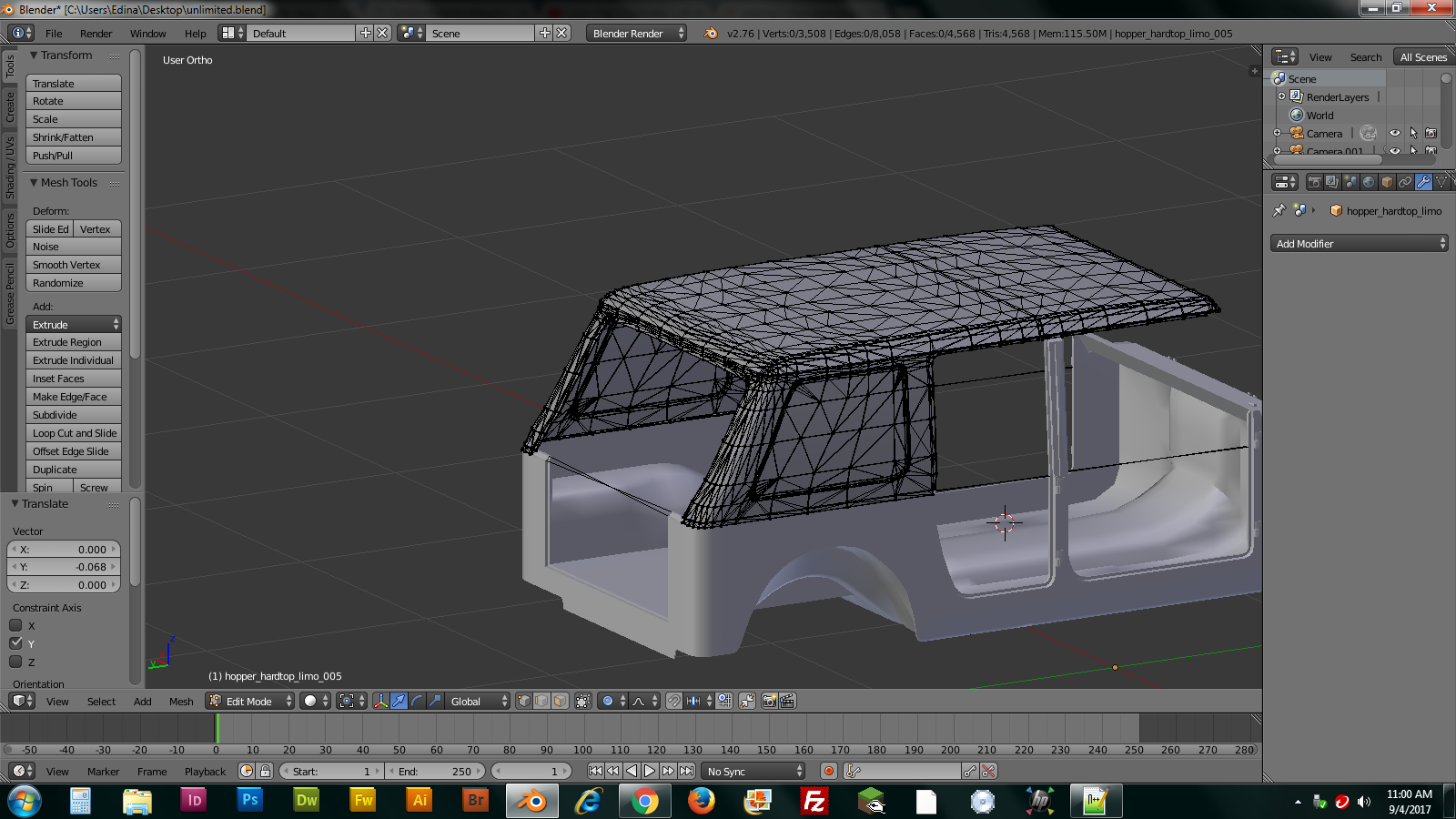
Task: Select the Object Data triangle mesh tab
Action: coord(1441,182)
